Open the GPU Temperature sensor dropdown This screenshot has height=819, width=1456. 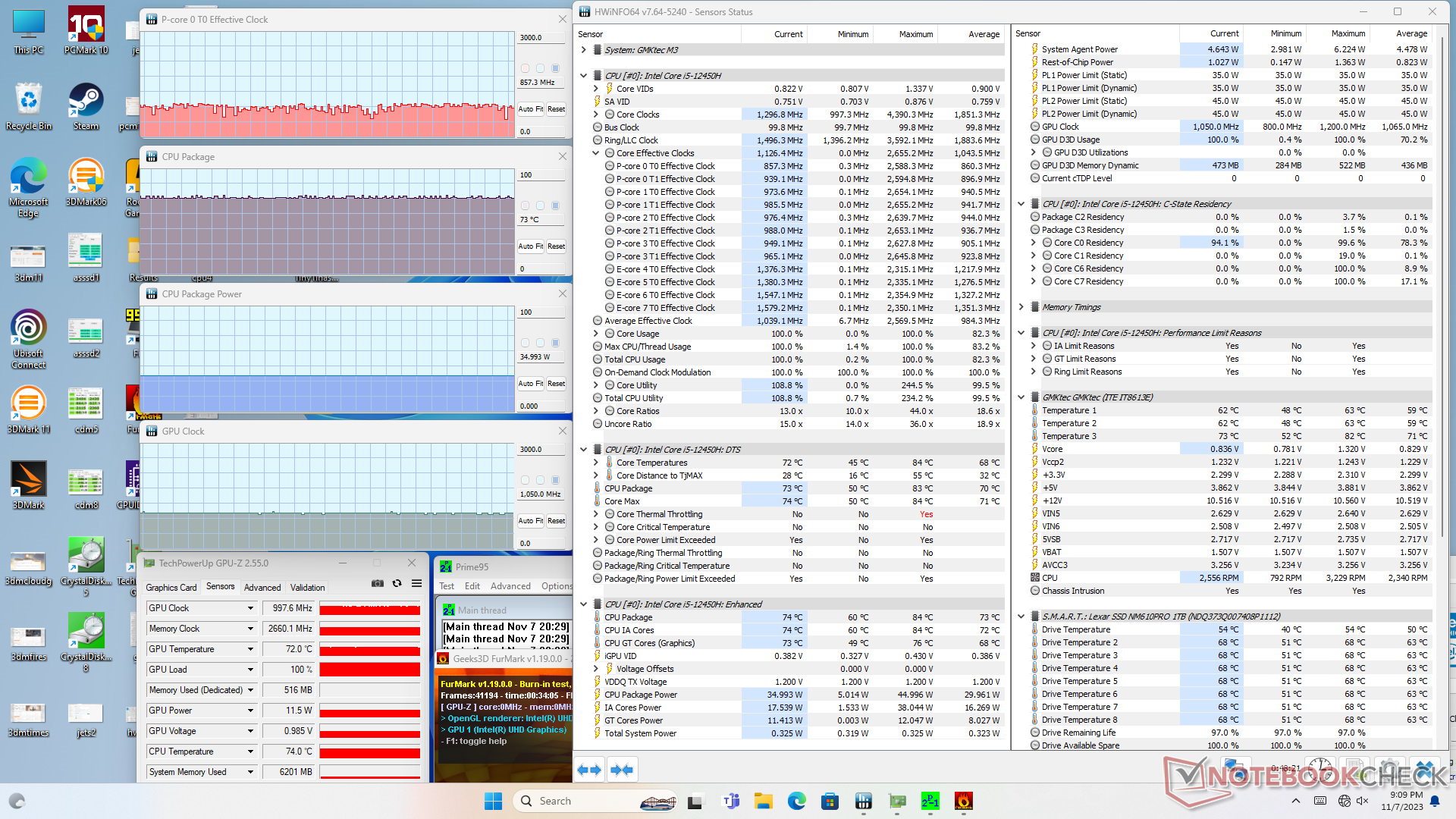point(250,649)
